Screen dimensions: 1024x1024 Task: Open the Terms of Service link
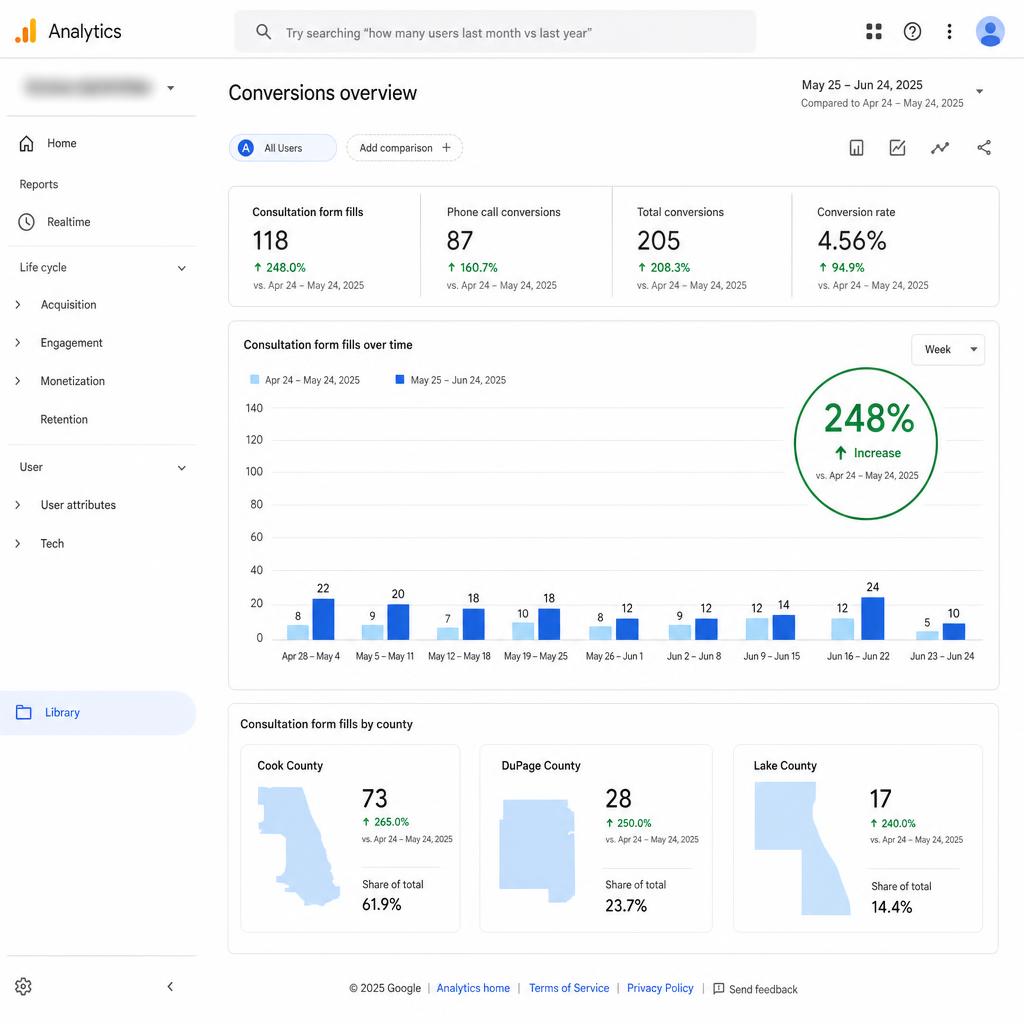[x=569, y=988]
